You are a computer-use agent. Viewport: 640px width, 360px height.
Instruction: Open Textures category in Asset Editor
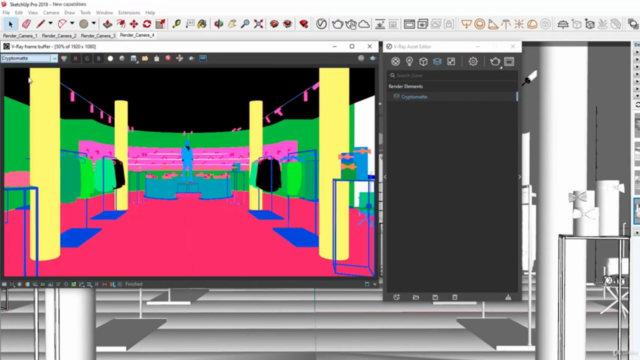pyautogui.click(x=451, y=62)
